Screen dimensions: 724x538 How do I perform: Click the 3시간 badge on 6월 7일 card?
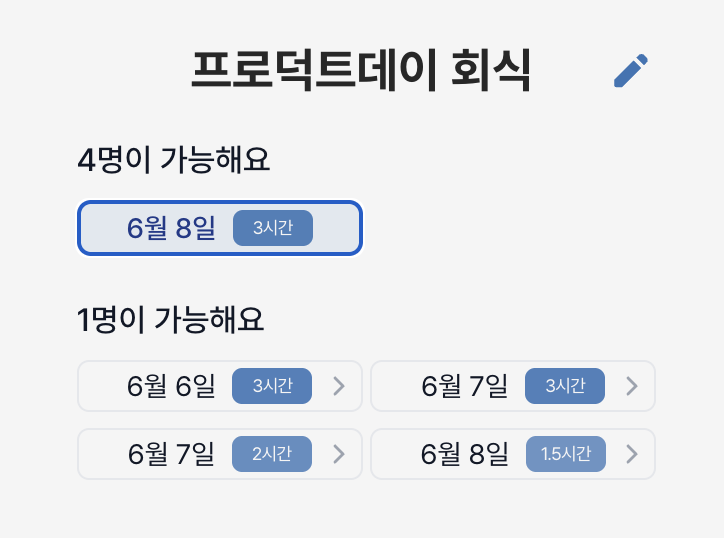coord(565,386)
